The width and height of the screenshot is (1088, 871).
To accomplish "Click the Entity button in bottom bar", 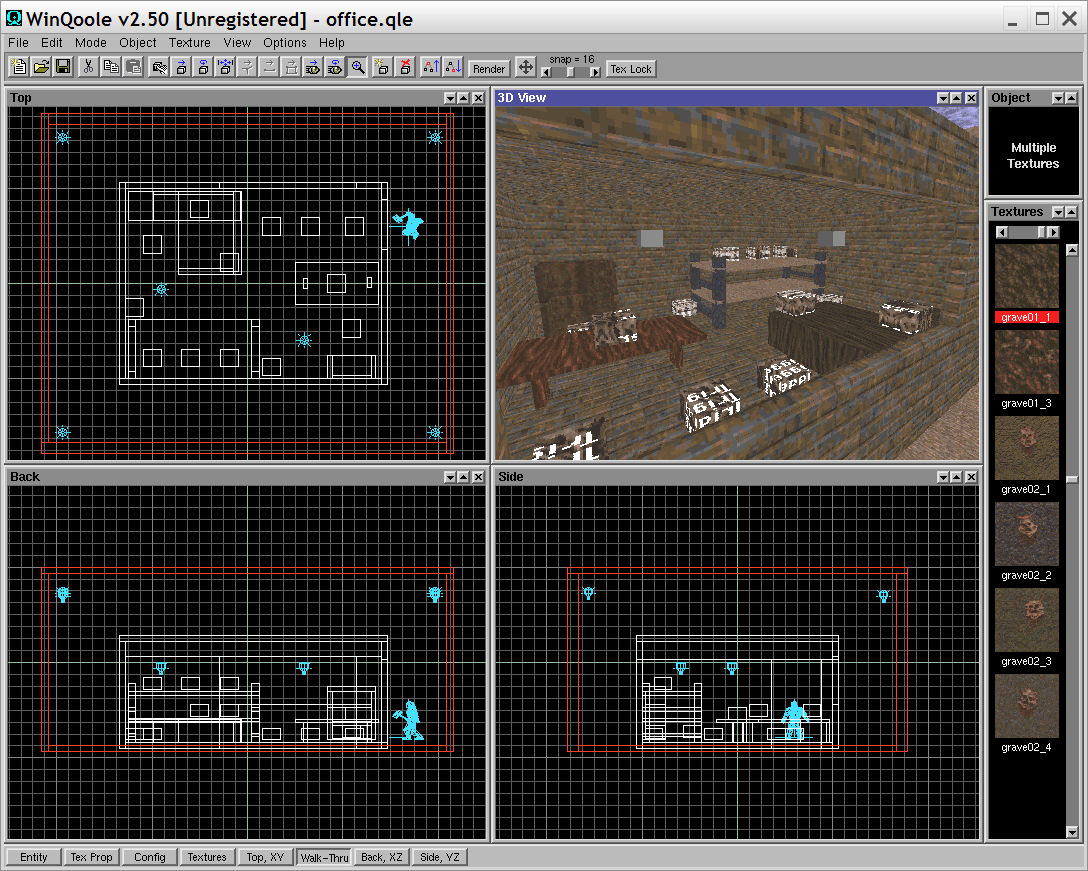I will (33, 857).
